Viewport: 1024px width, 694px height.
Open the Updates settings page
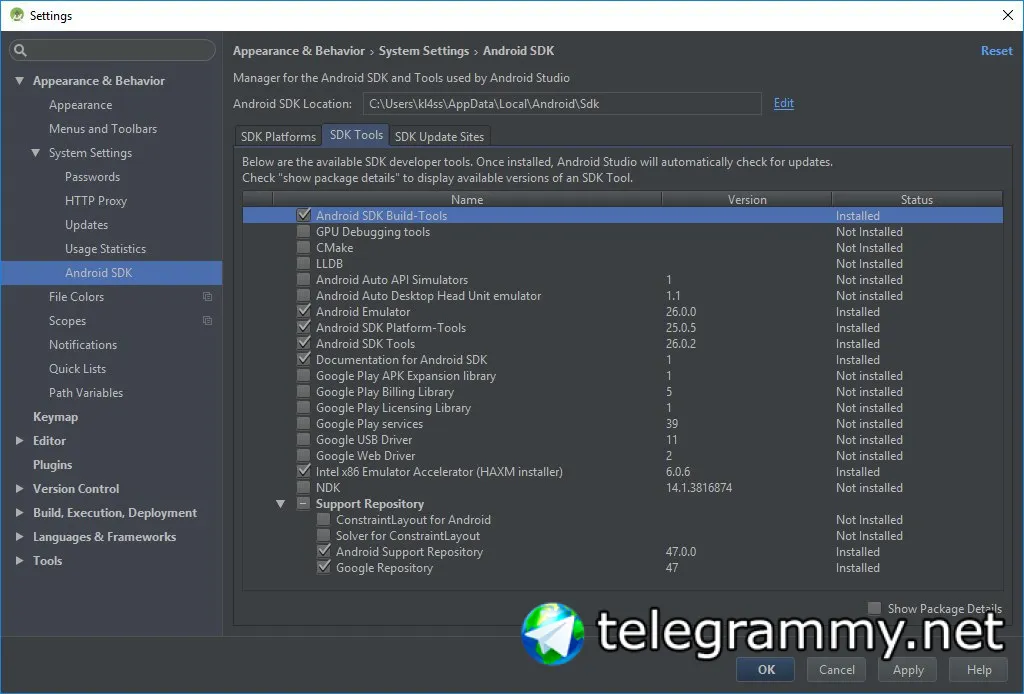pyautogui.click(x=86, y=225)
